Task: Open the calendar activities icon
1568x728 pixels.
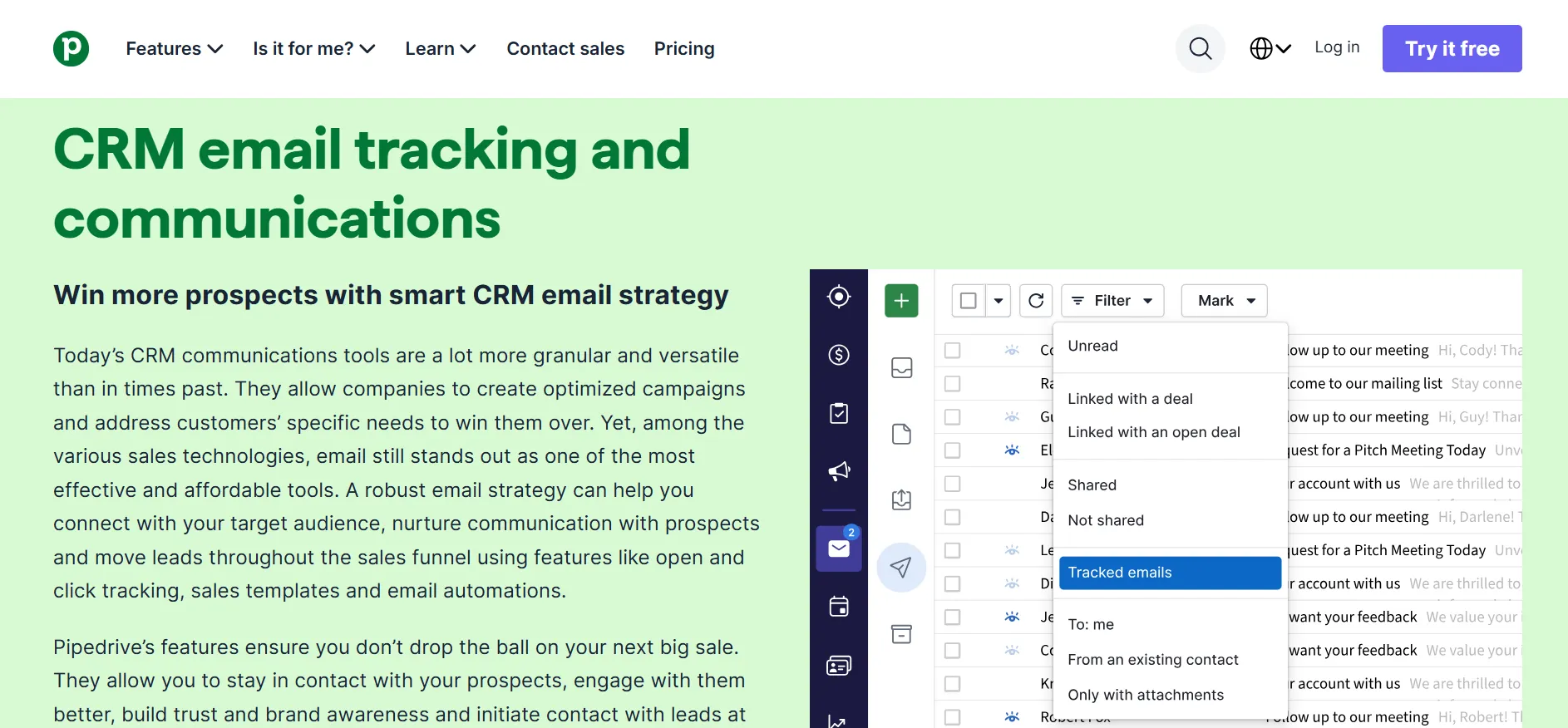Action: (x=839, y=607)
